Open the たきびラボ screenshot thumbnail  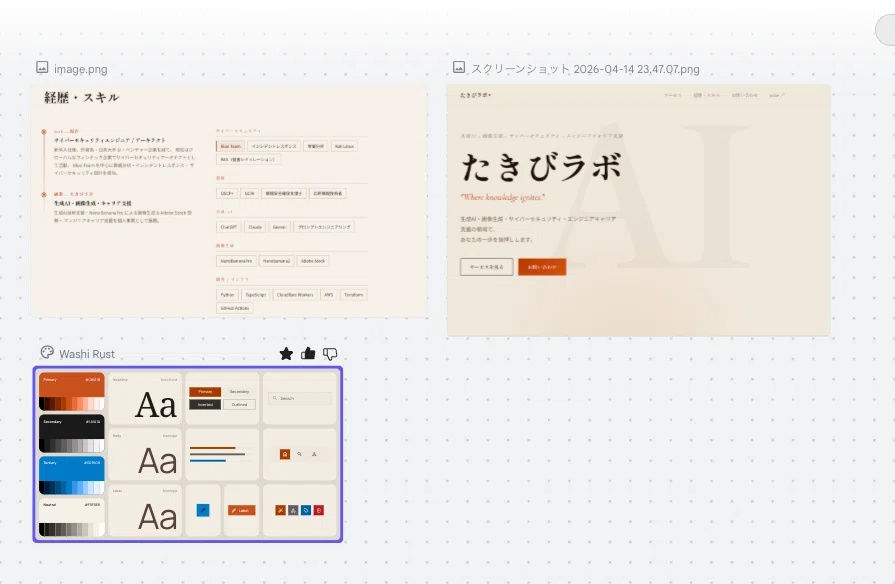[x=638, y=210]
